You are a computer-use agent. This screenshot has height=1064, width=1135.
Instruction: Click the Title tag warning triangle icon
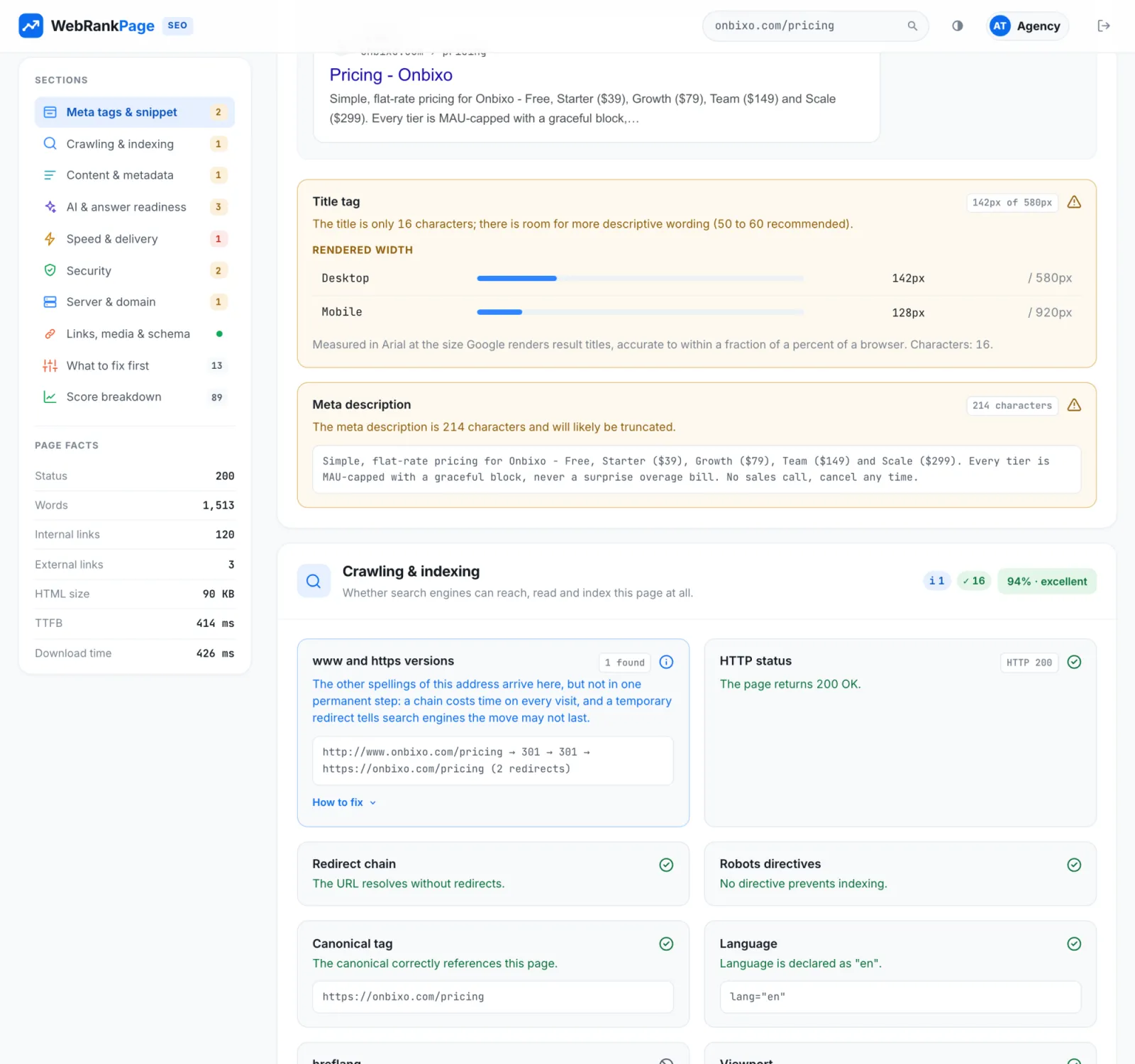click(1074, 202)
